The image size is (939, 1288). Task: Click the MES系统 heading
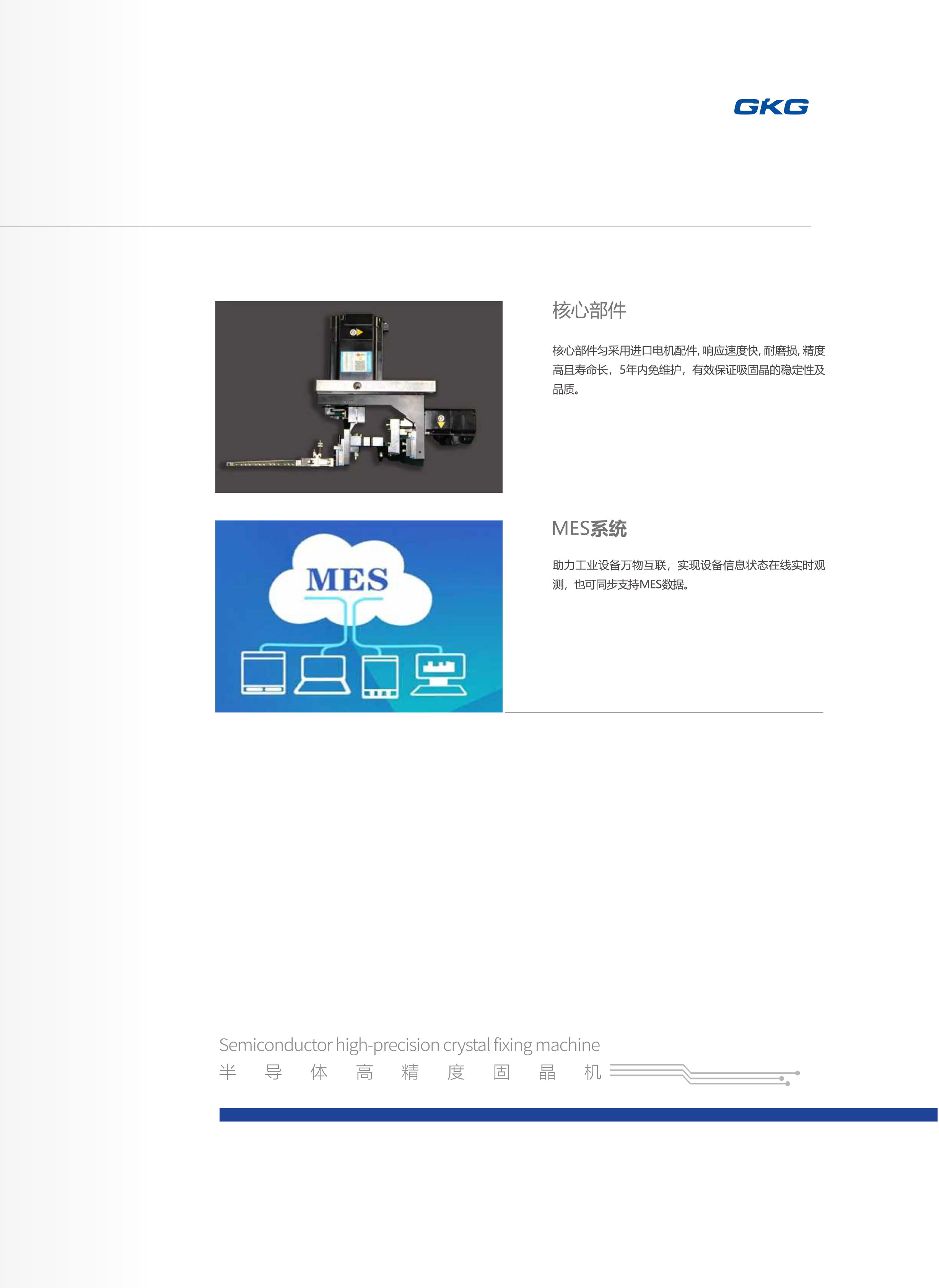(x=589, y=528)
